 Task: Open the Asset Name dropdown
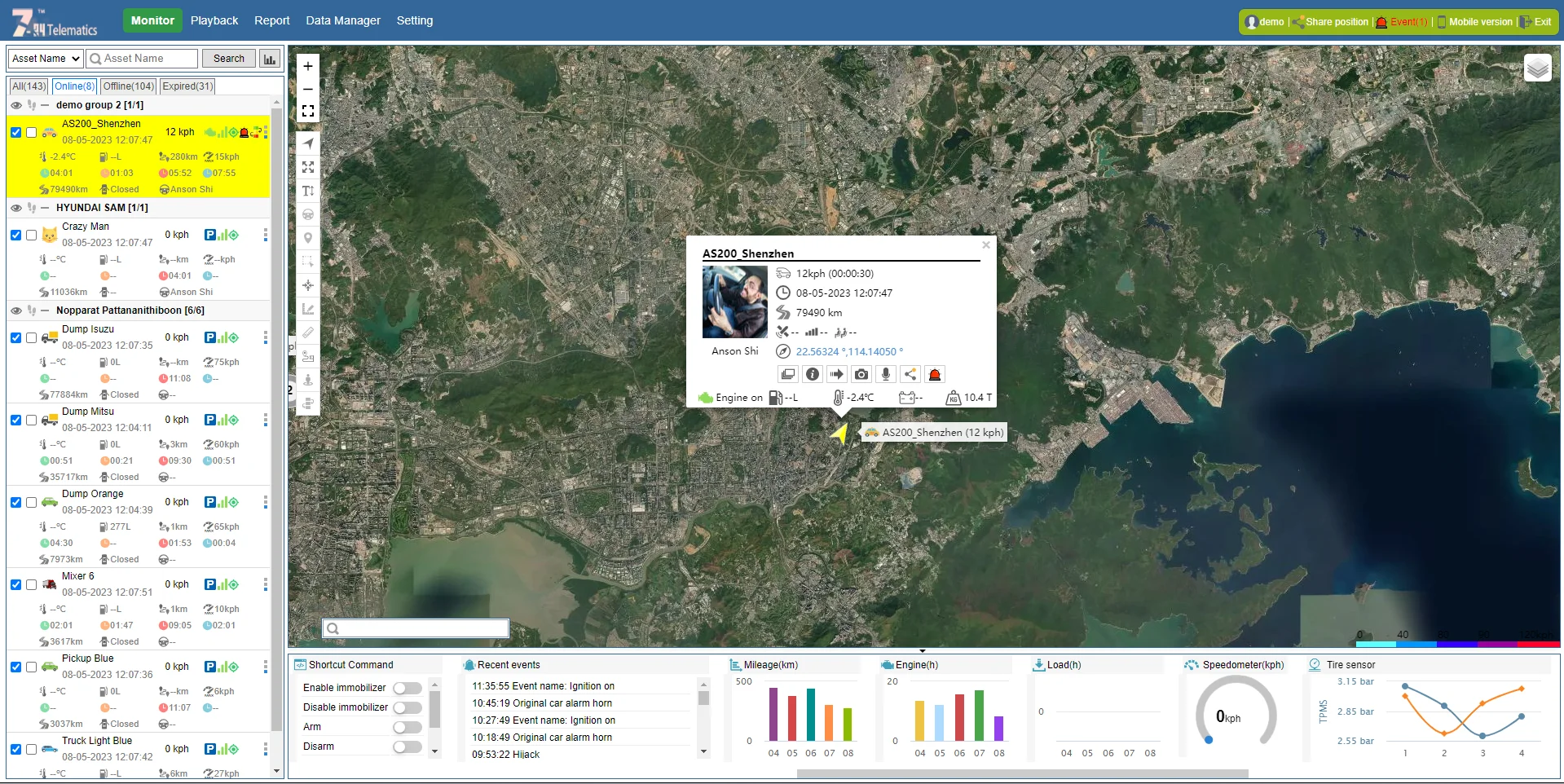(x=46, y=59)
